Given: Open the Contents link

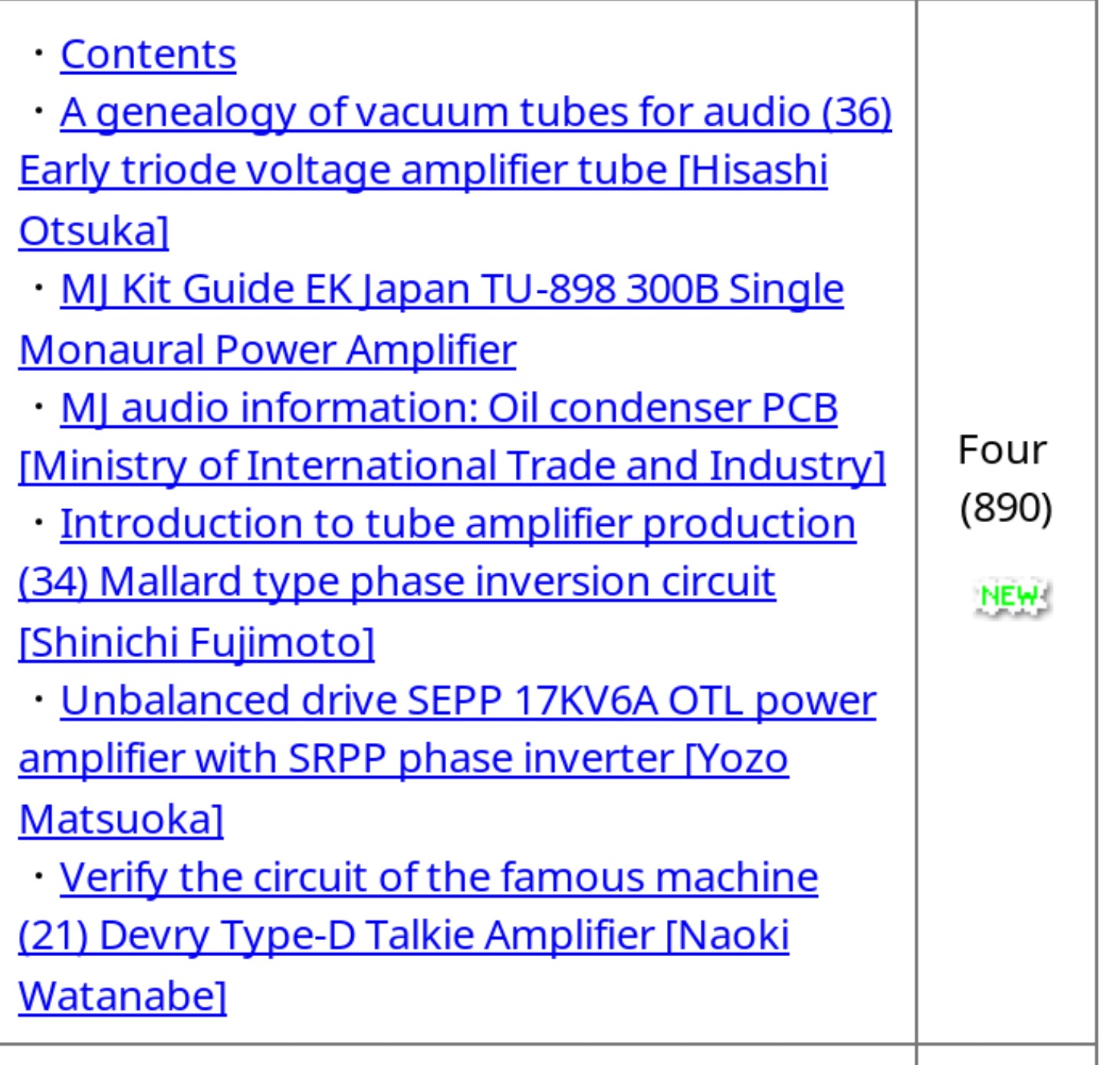Looking at the screenshot, I should tap(148, 54).
